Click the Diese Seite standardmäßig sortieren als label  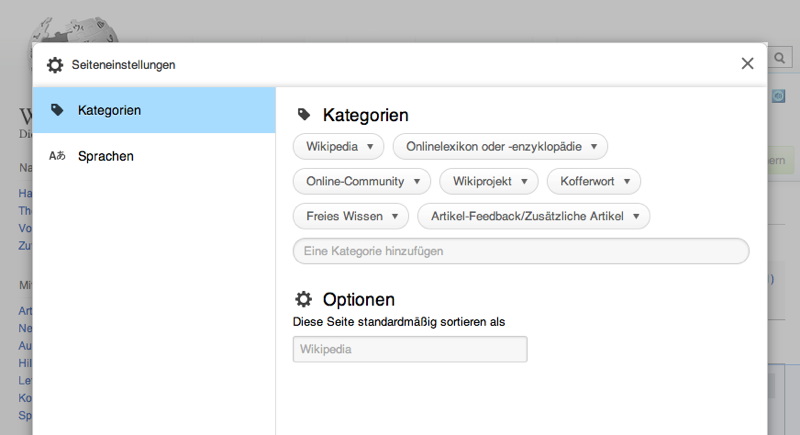point(399,322)
